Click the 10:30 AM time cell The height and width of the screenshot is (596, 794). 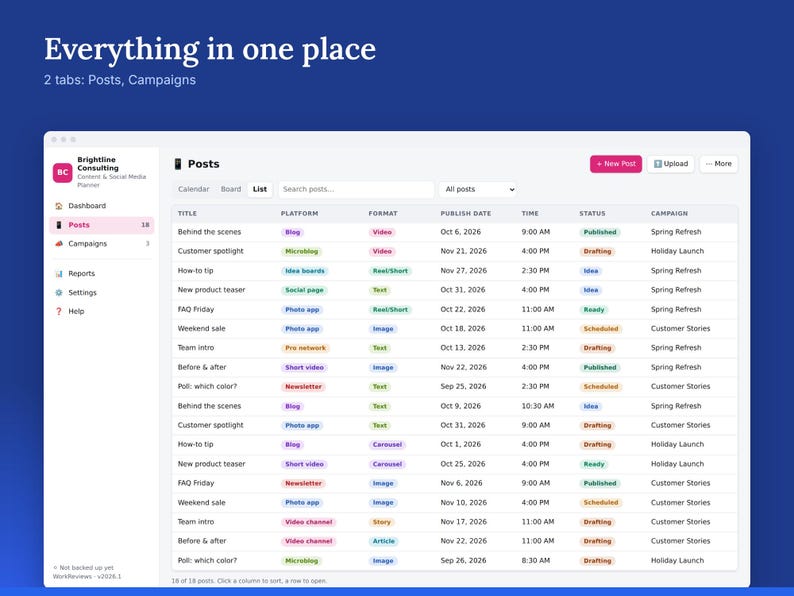(538, 406)
